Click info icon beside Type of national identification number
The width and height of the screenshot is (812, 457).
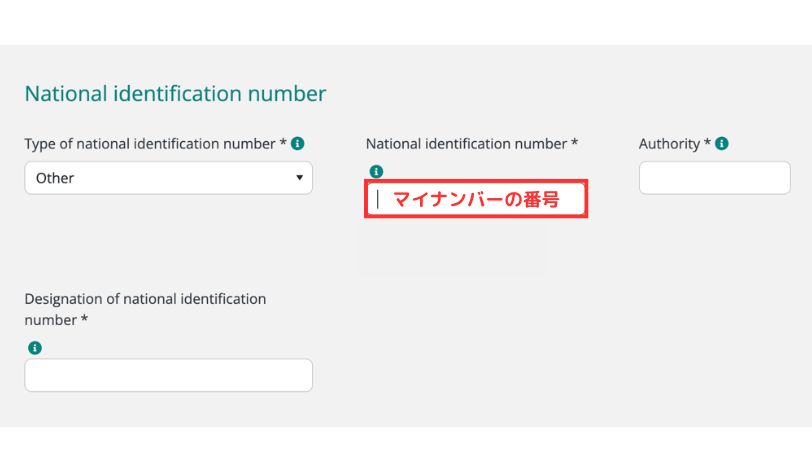[298, 144]
